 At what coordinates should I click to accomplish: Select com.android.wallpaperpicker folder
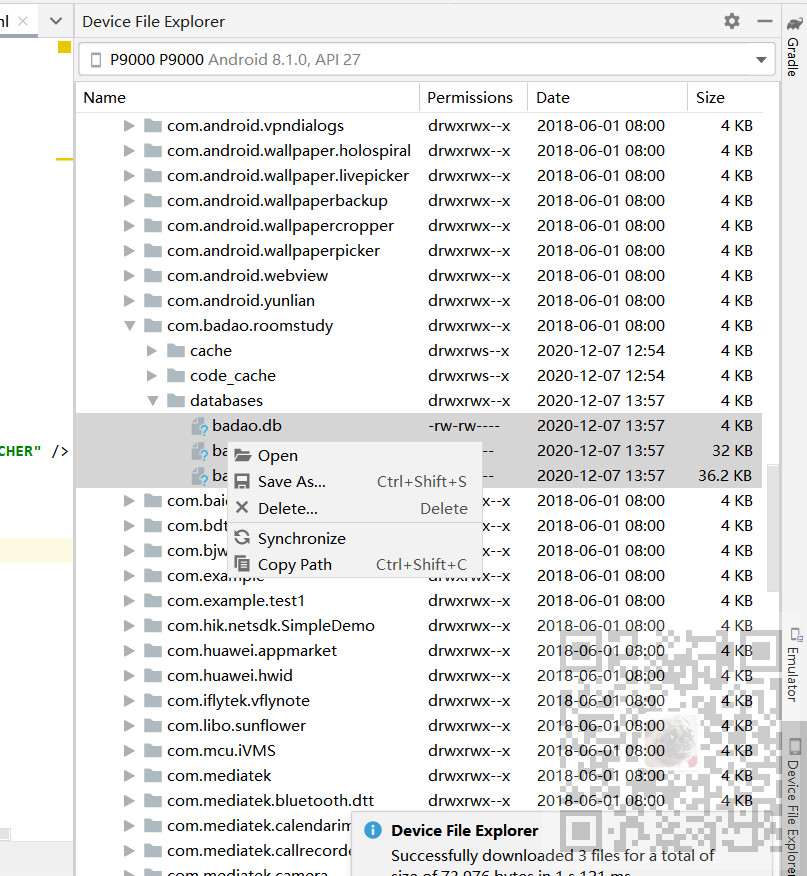click(x=273, y=251)
